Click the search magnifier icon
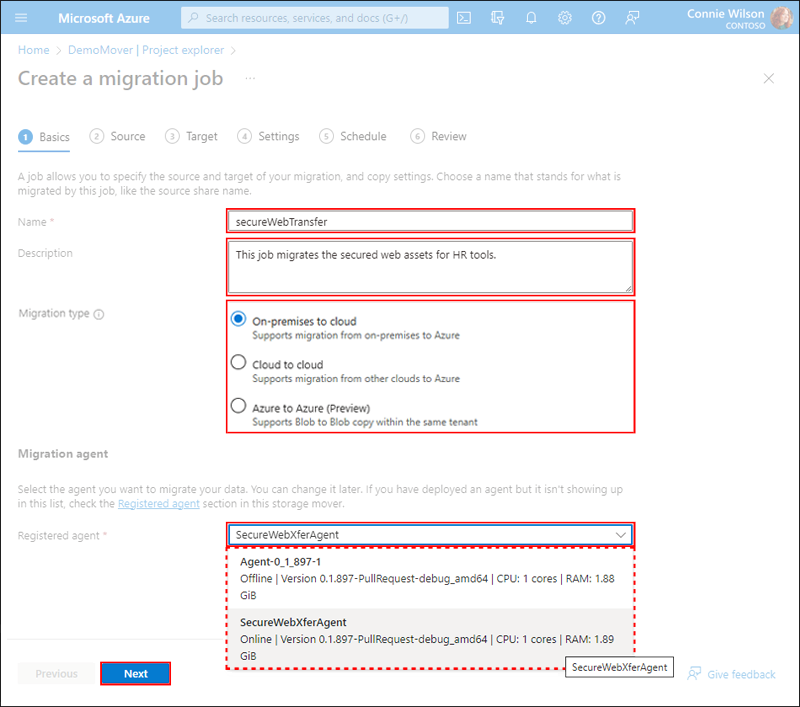Screen dimensions: 800x707 (x=193, y=18)
